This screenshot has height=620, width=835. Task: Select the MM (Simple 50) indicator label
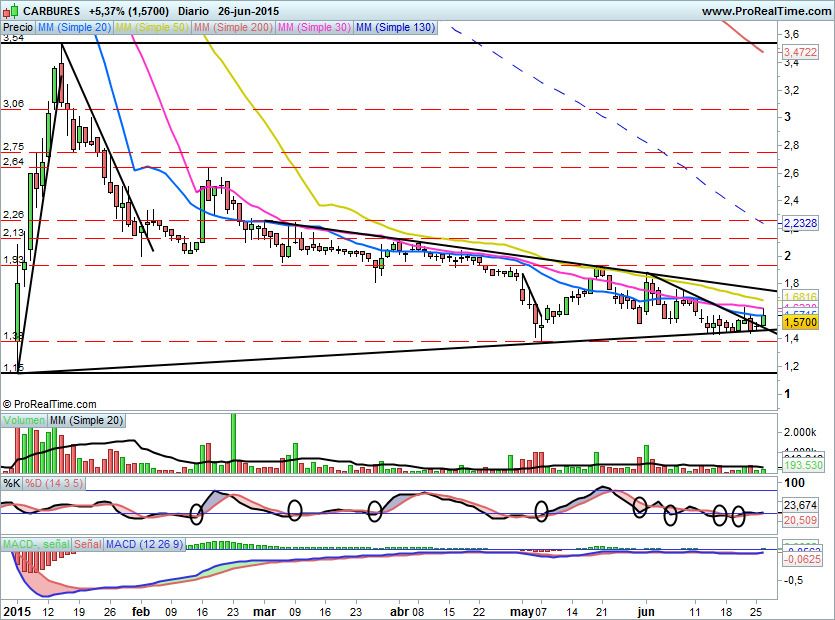(152, 27)
